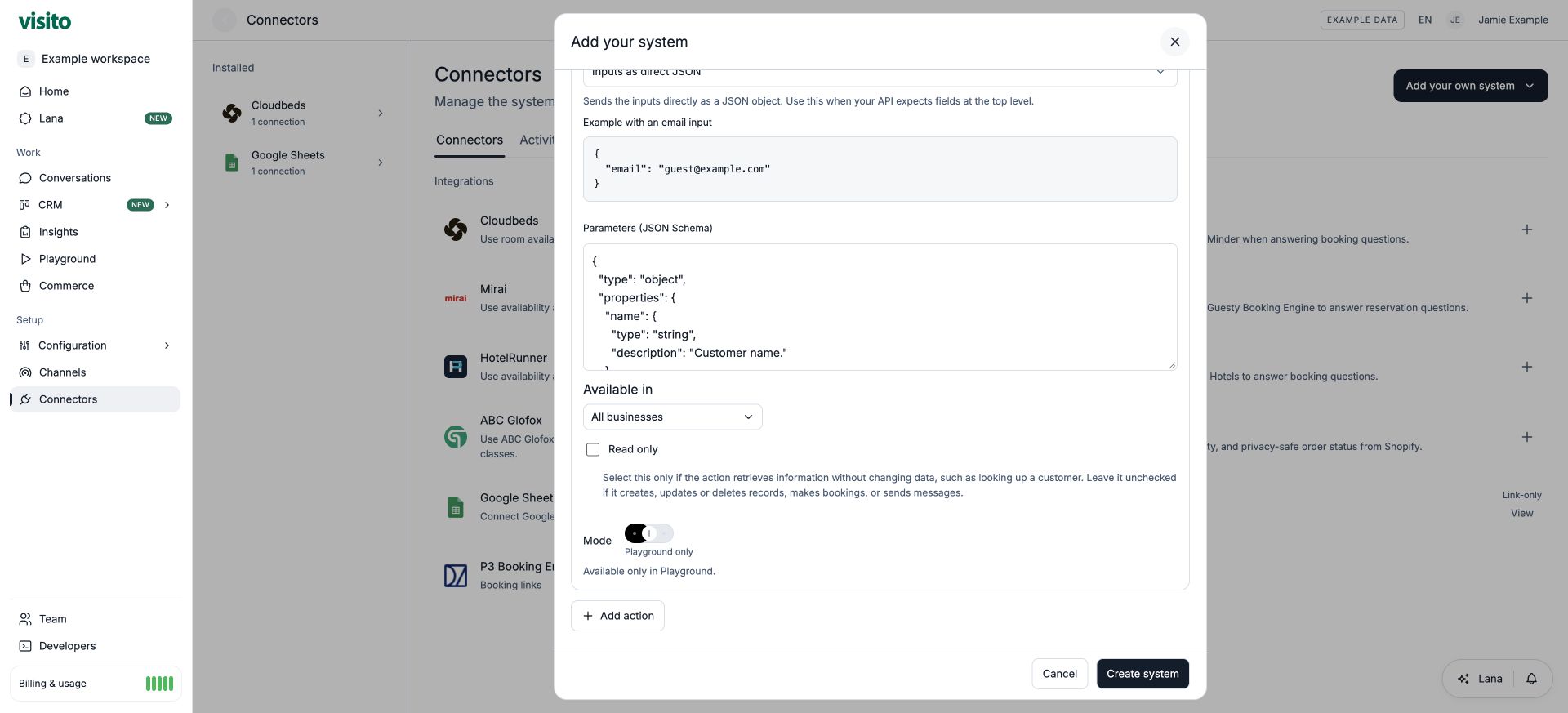Click the EN language selector

click(1425, 20)
